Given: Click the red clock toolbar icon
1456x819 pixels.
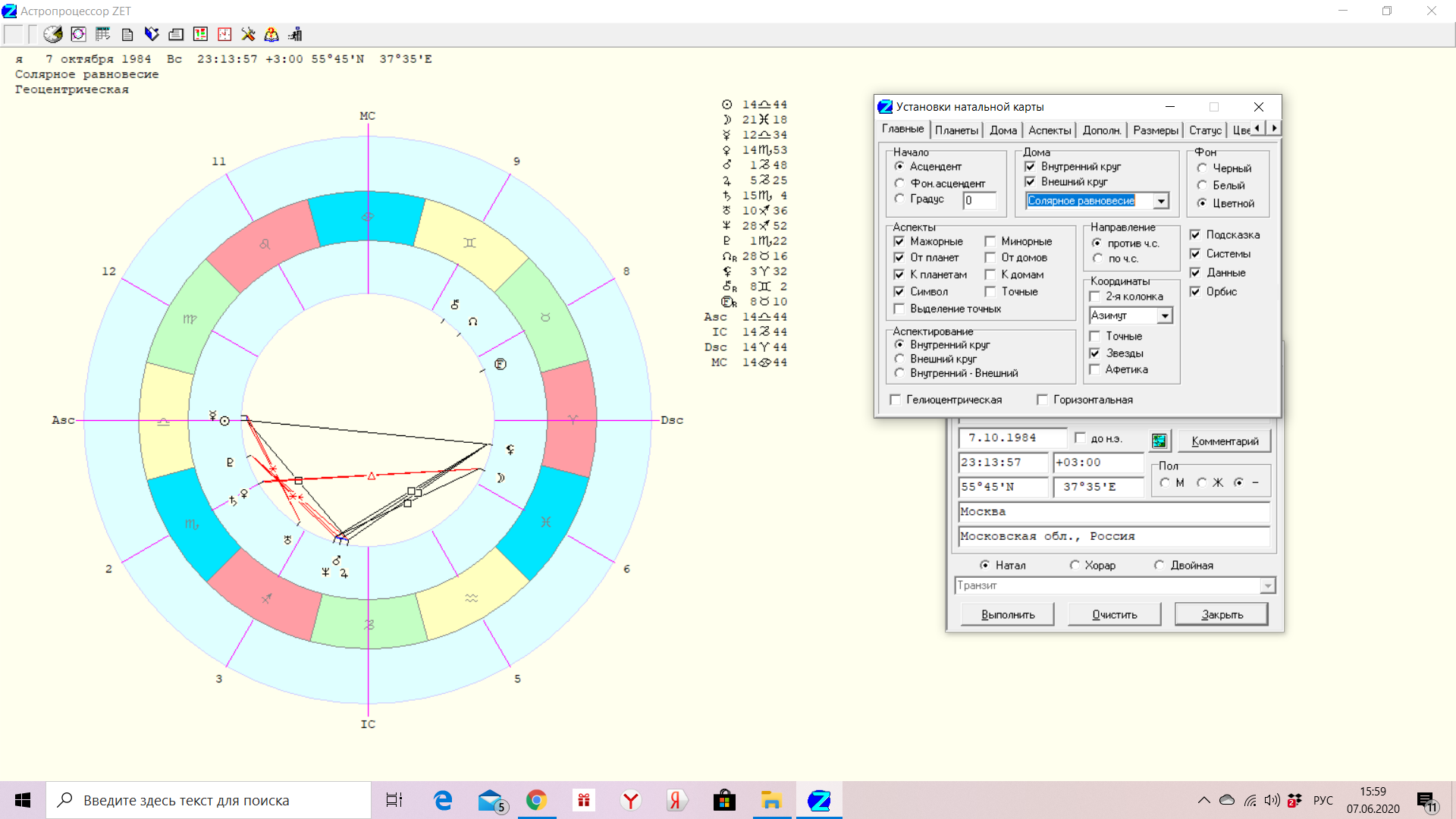Looking at the screenshot, I should (x=224, y=34).
